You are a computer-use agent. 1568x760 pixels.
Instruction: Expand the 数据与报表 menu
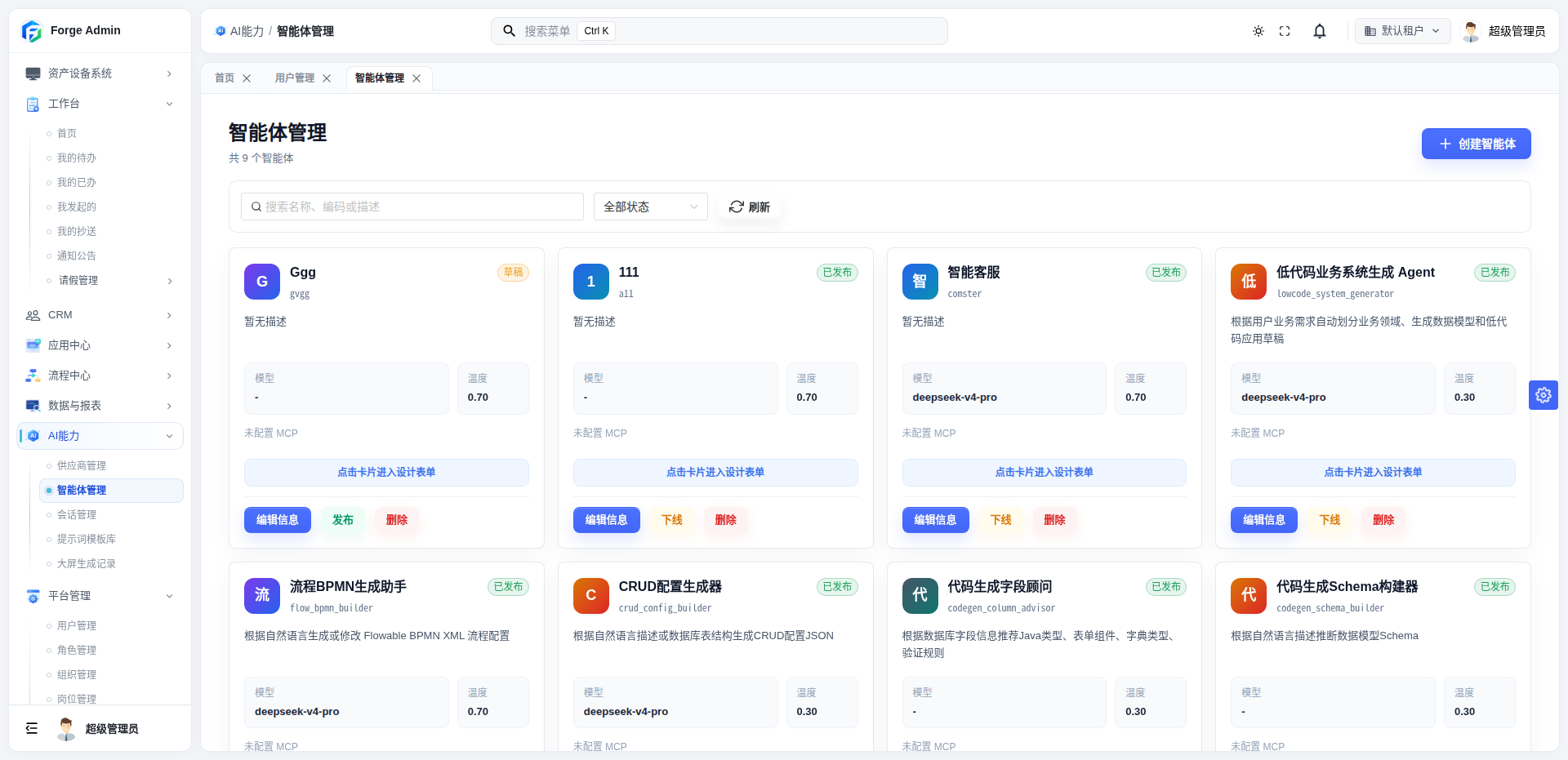click(169, 406)
